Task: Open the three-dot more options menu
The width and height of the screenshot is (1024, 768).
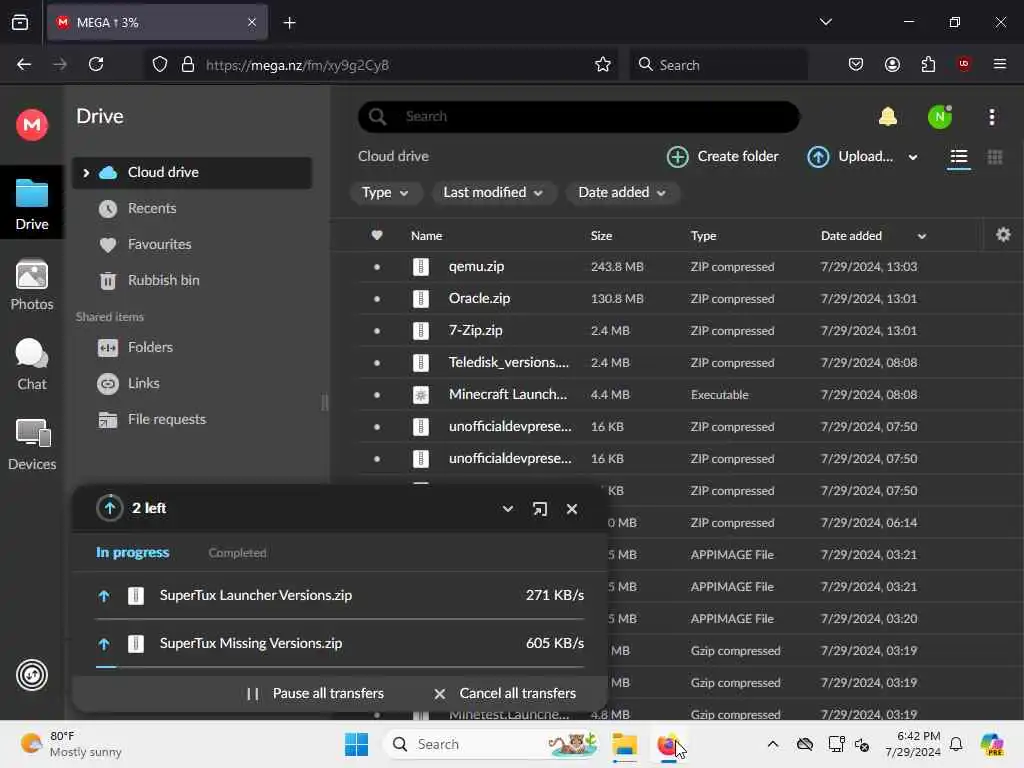Action: pyautogui.click(x=992, y=117)
